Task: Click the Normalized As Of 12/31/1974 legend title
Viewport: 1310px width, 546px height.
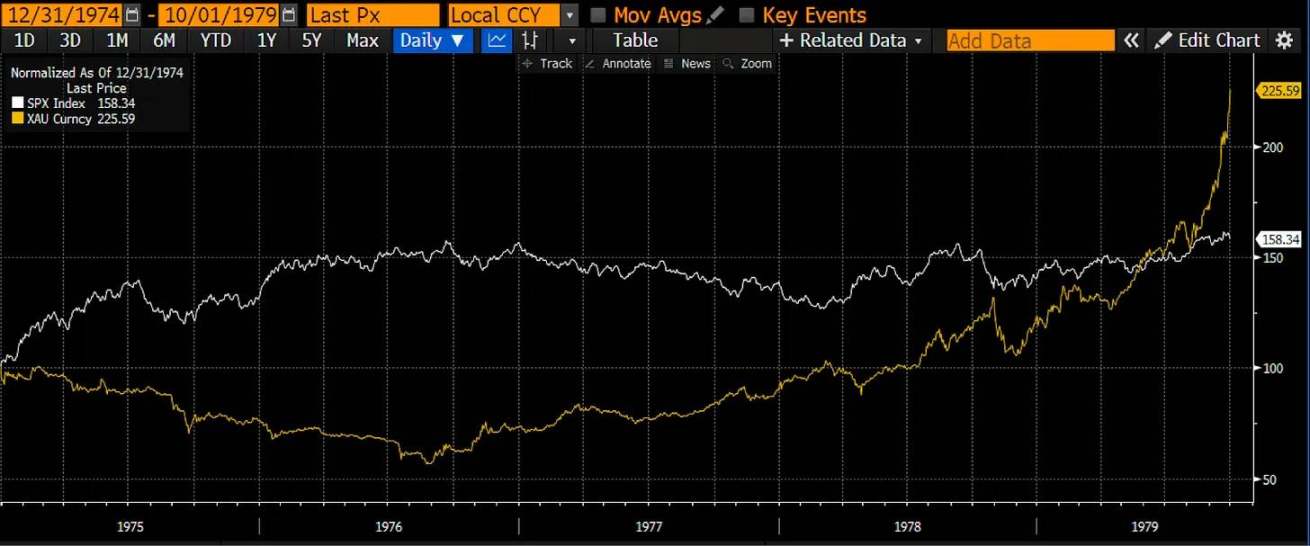Action: [96, 73]
